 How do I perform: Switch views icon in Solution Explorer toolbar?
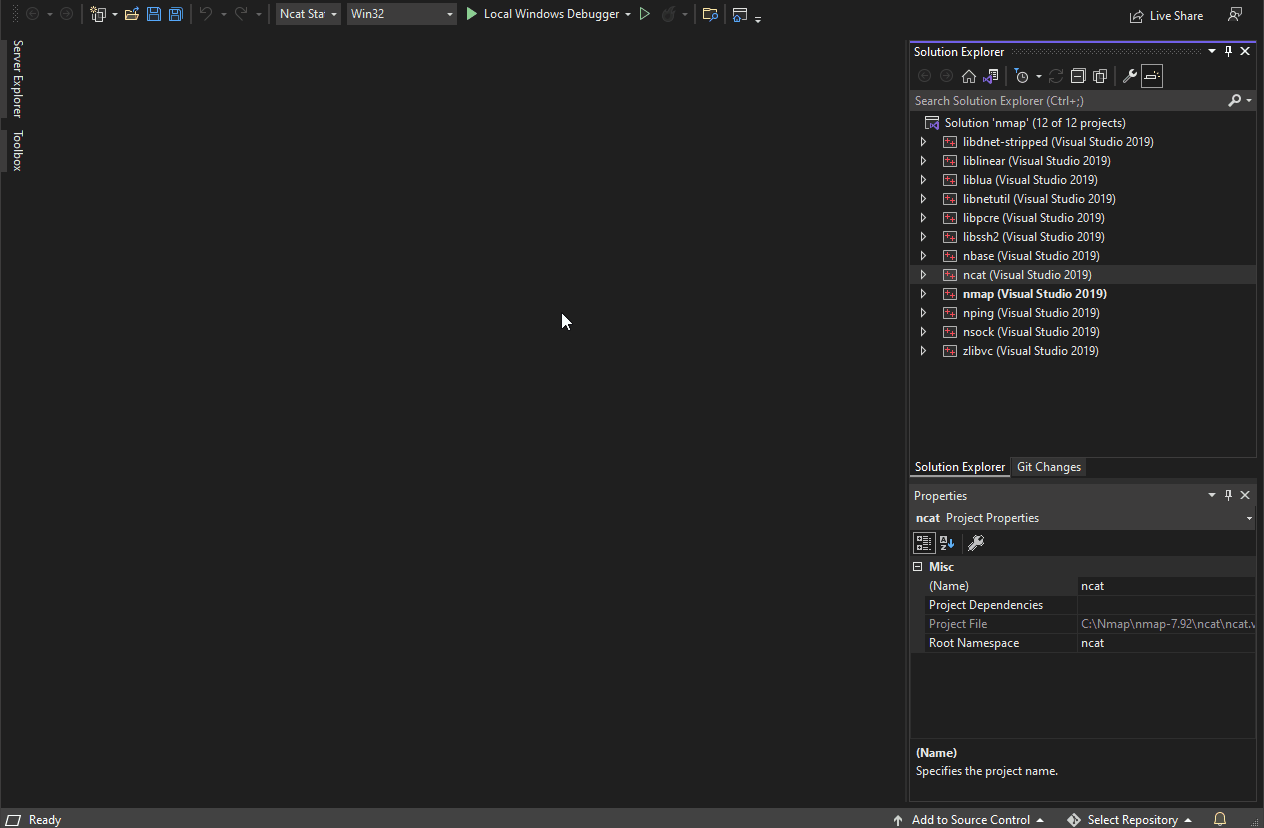click(990, 76)
